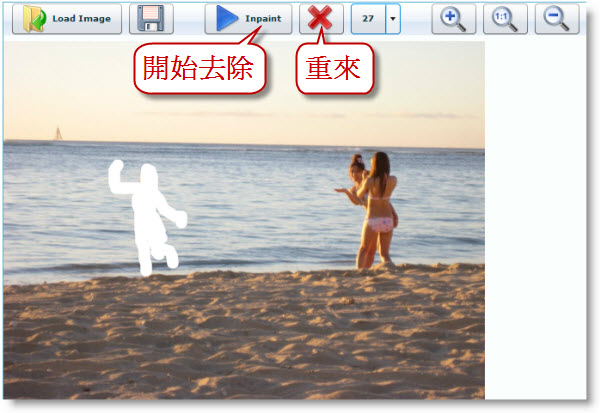
Task: Zoom out with the minus magnifier icon
Action: pyautogui.click(x=557, y=19)
